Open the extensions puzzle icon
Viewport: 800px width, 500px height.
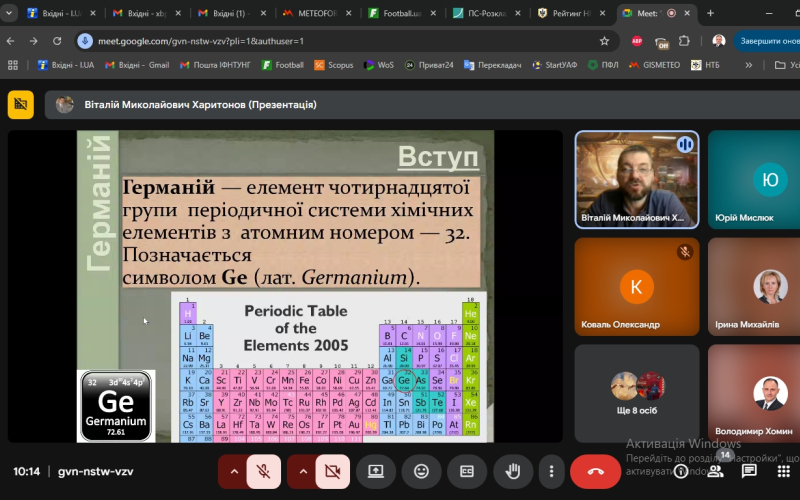click(x=684, y=41)
